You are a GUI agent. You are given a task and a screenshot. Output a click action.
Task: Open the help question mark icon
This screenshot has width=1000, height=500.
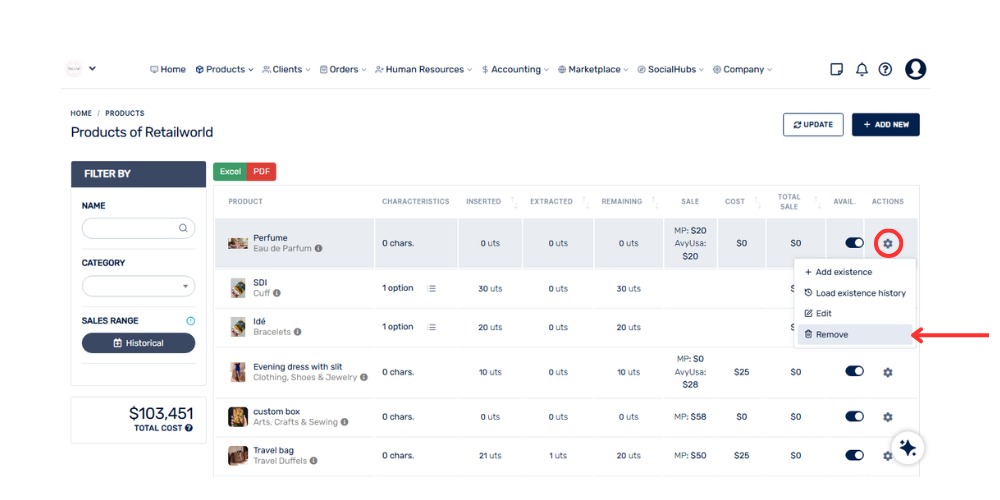click(885, 69)
